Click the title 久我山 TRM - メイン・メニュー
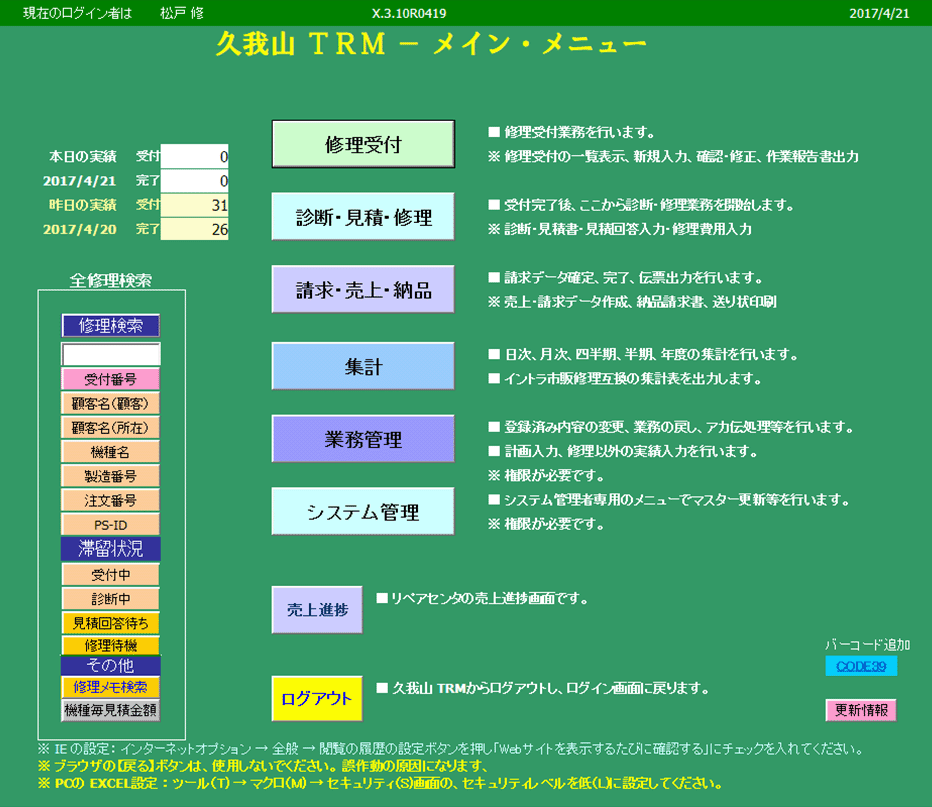 point(431,44)
